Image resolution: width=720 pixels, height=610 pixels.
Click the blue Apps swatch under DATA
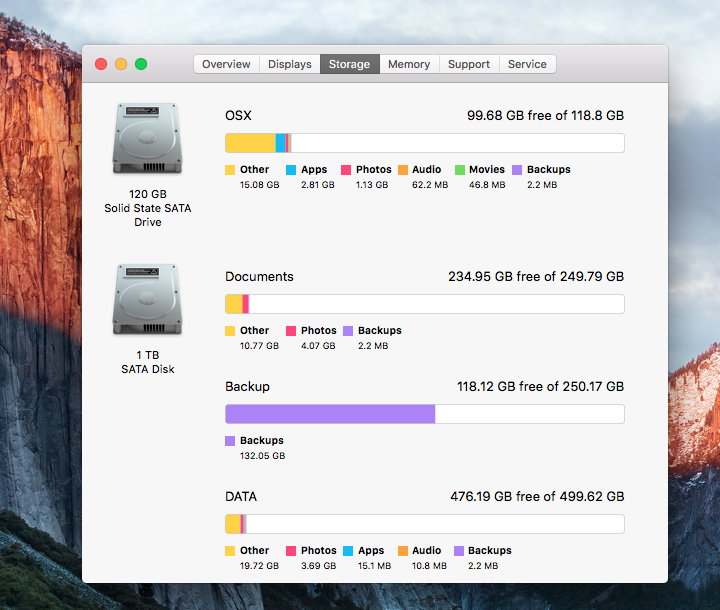[348, 551]
